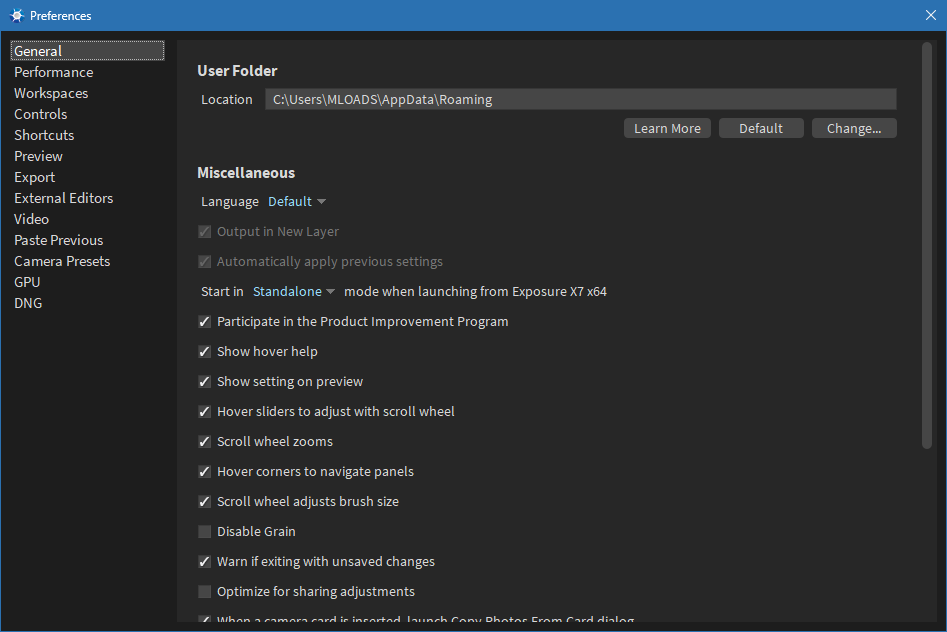Viewport: 947px width, 632px height.
Task: Enable Optimize for sharing adjustments
Action: pos(205,592)
